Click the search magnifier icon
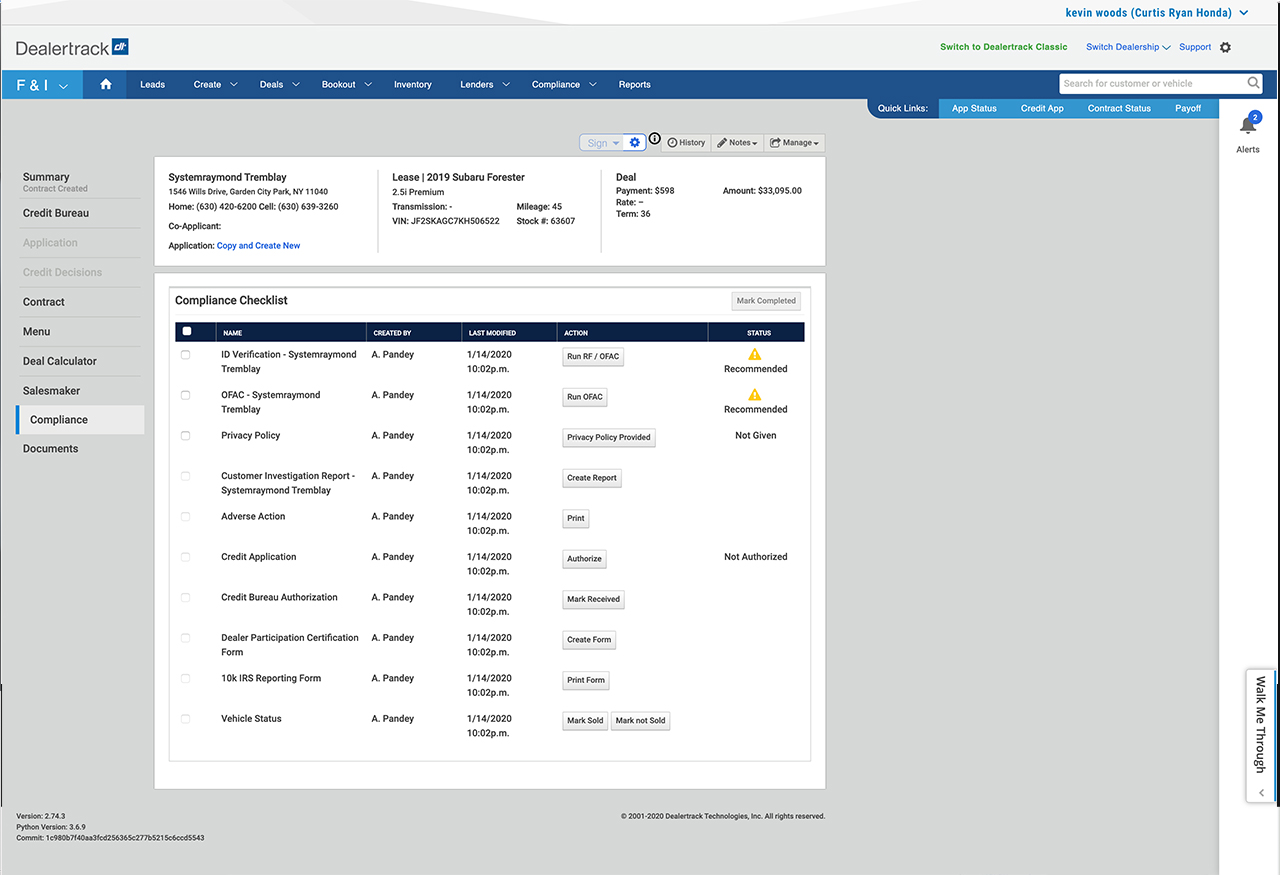 click(1253, 84)
